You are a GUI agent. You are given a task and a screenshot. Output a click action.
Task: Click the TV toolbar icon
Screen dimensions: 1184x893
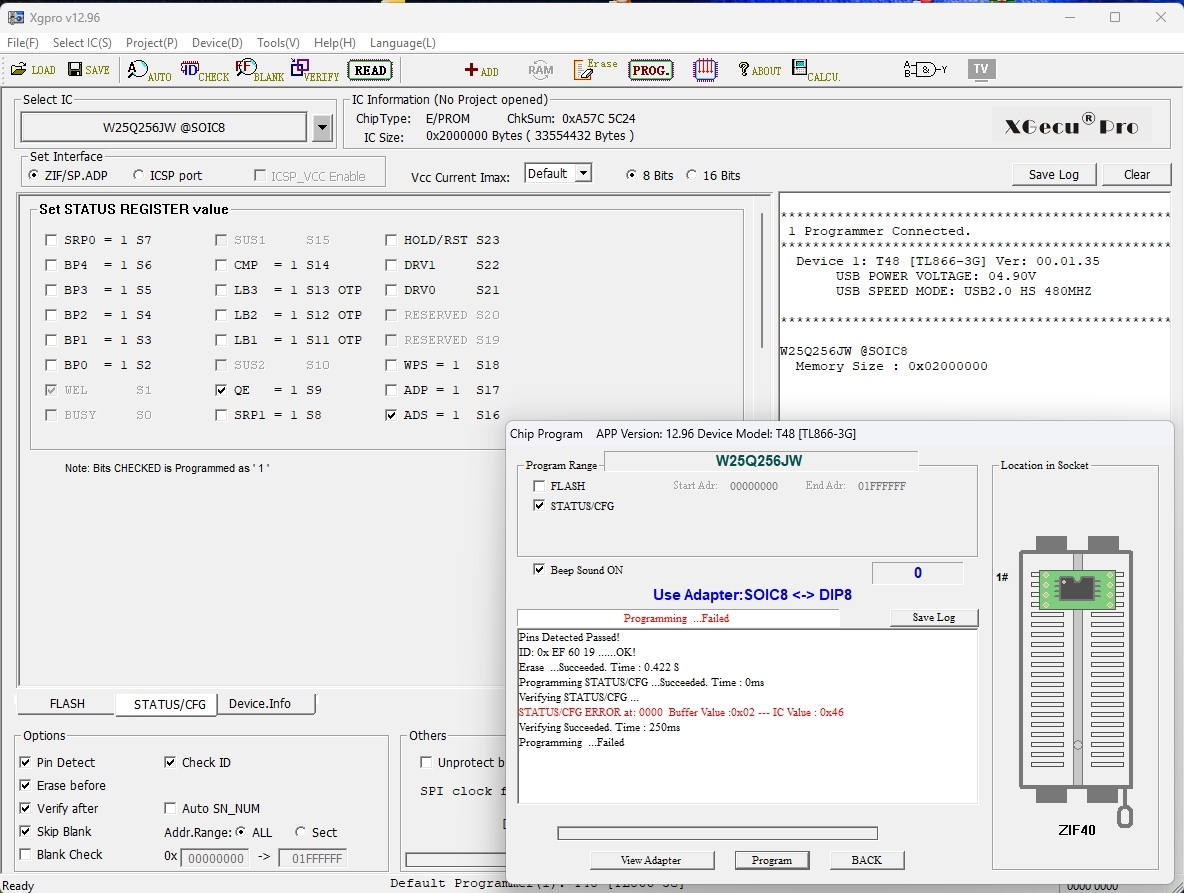coord(981,69)
